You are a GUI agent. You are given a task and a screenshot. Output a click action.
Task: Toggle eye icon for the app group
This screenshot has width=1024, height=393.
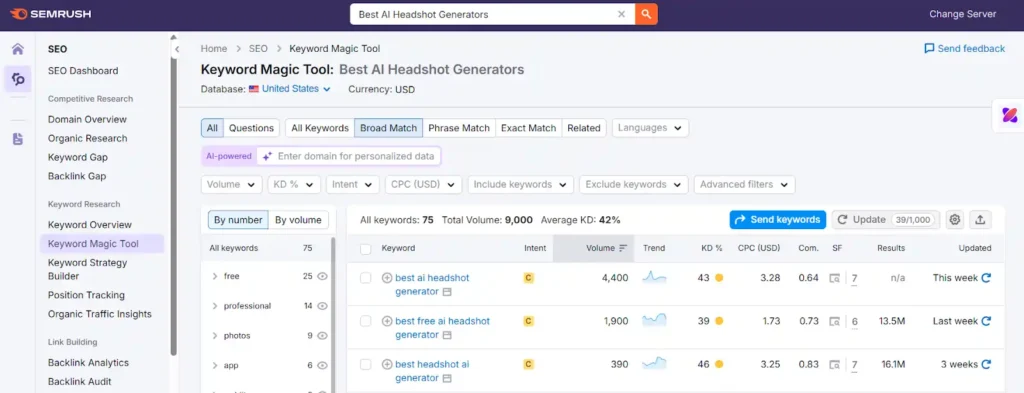(x=322, y=366)
